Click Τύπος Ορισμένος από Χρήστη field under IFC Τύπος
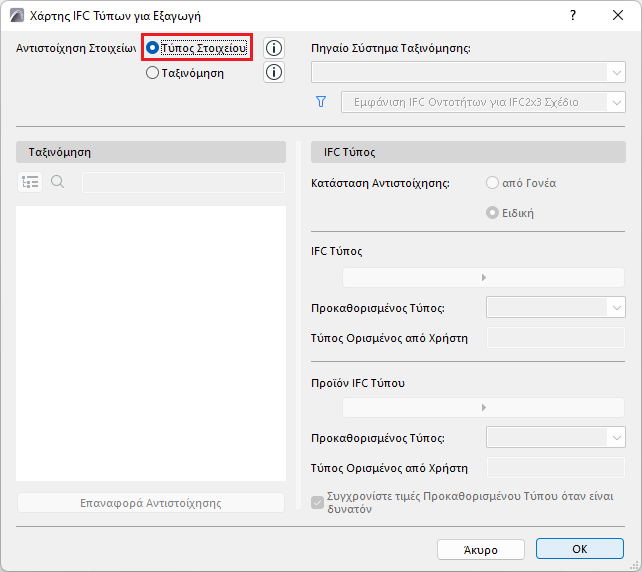Image resolution: width=642 pixels, height=572 pixels. click(x=556, y=338)
